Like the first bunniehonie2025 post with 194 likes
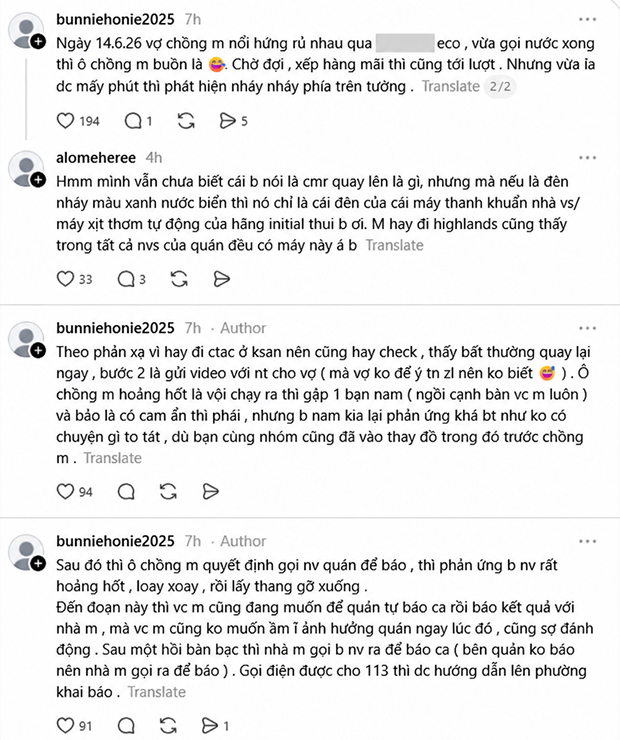 pos(65,121)
